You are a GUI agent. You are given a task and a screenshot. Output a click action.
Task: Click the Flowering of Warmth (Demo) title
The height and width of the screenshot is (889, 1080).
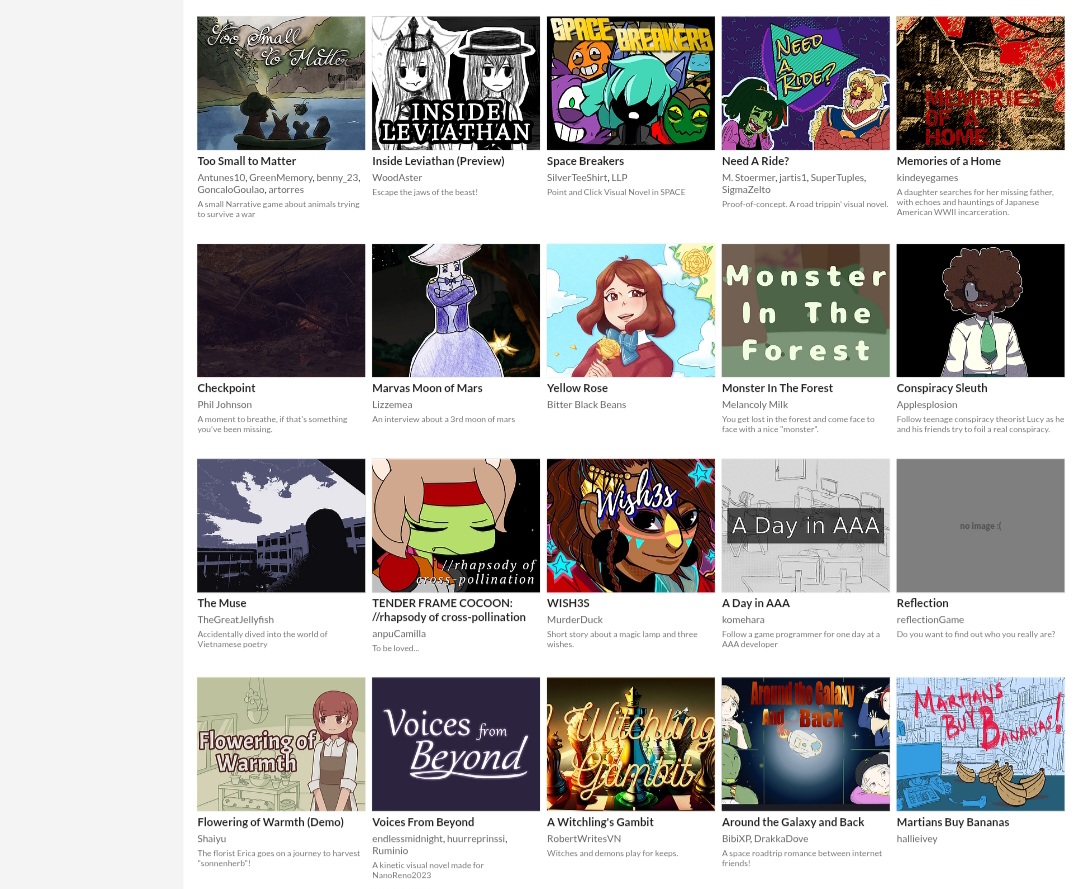coord(270,822)
